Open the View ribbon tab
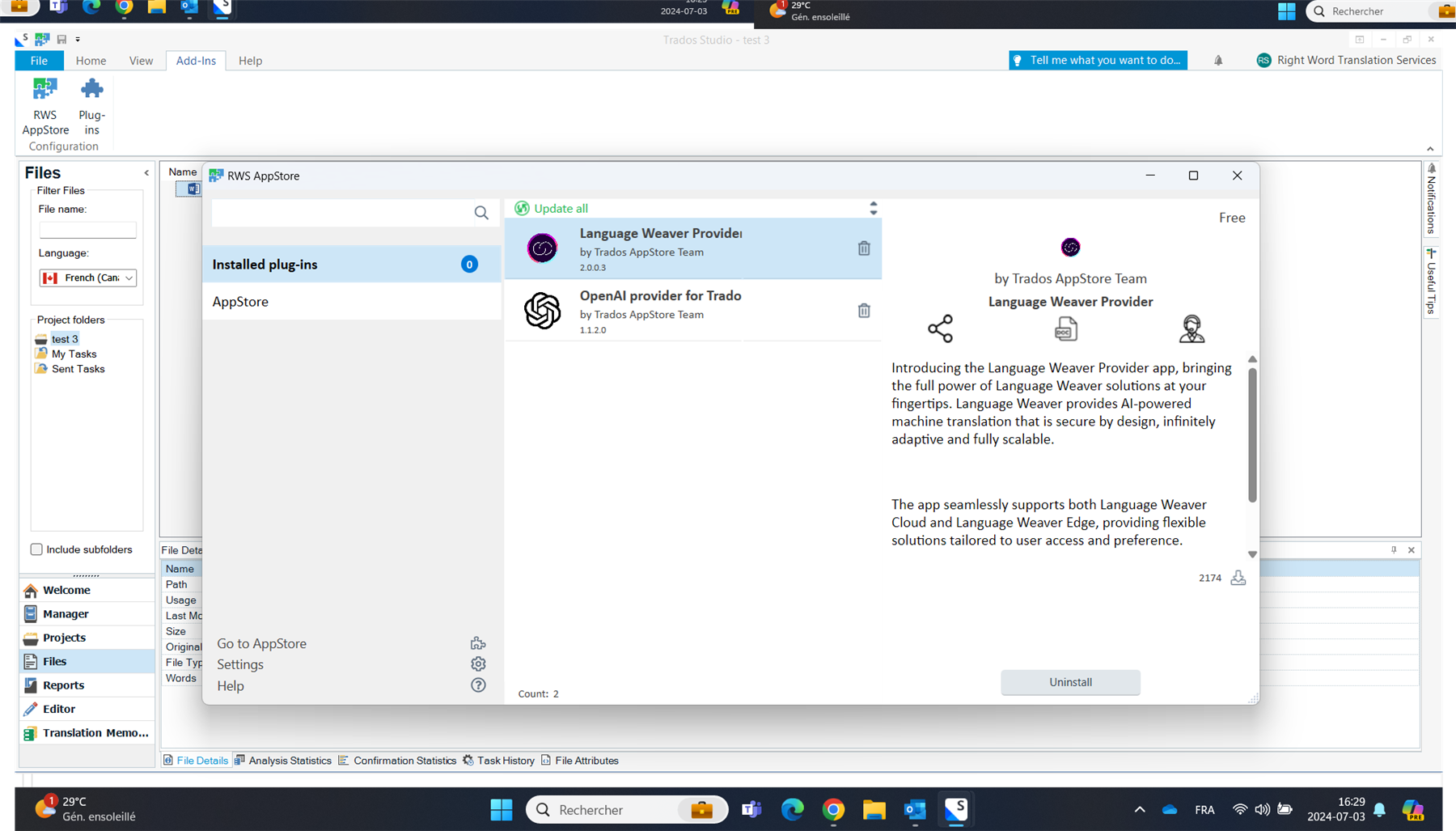Screen dimensions: 1456x831 click(x=141, y=61)
